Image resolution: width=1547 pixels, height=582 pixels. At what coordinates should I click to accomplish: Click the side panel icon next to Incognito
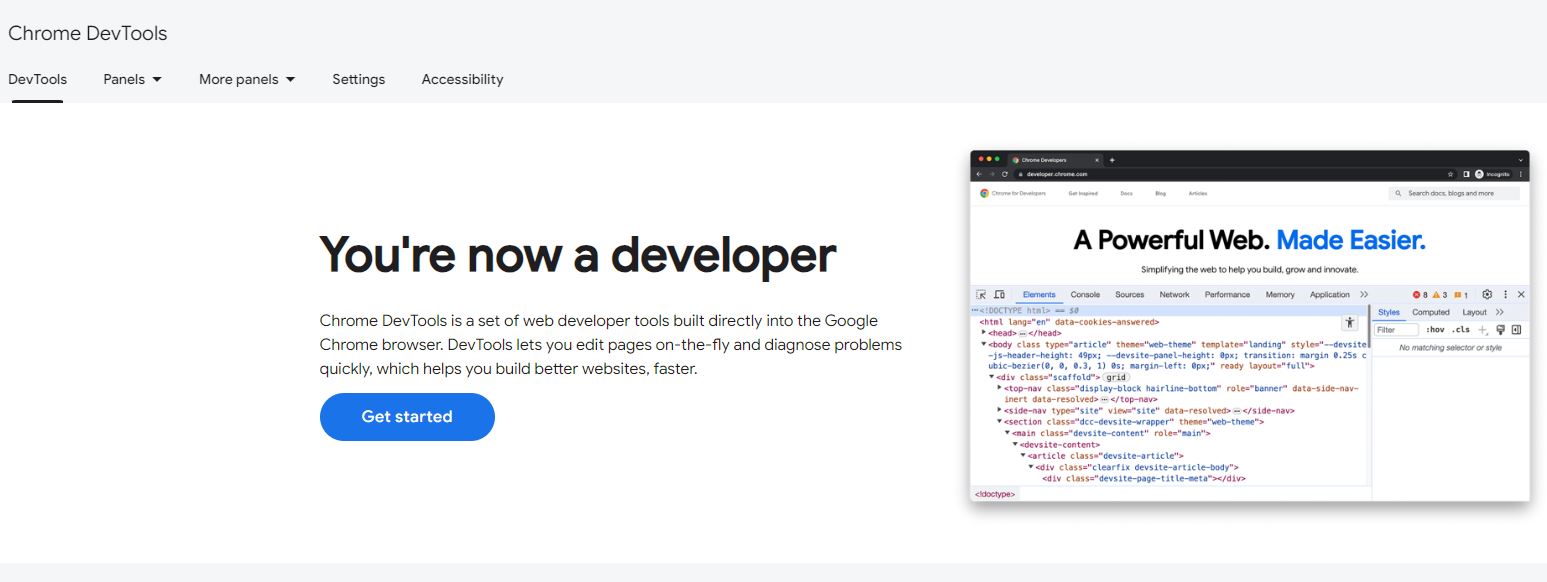[x=1466, y=174]
